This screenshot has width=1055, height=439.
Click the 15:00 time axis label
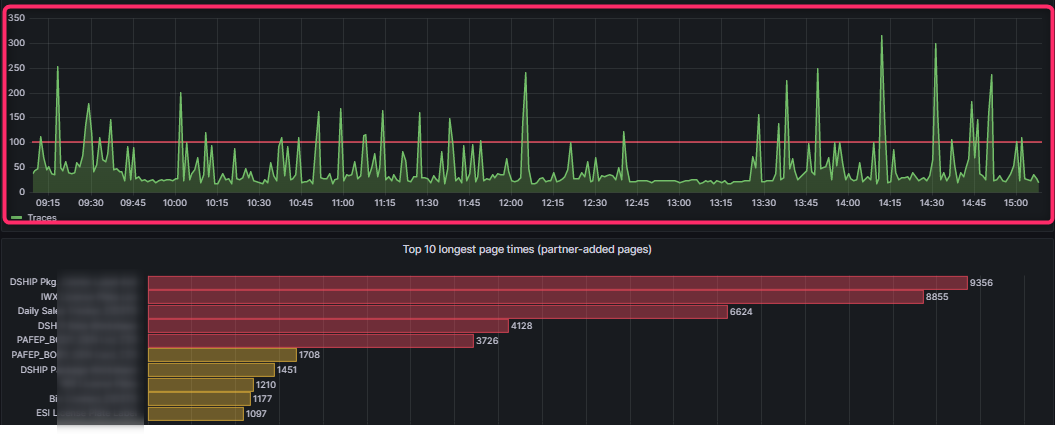[x=1016, y=203]
